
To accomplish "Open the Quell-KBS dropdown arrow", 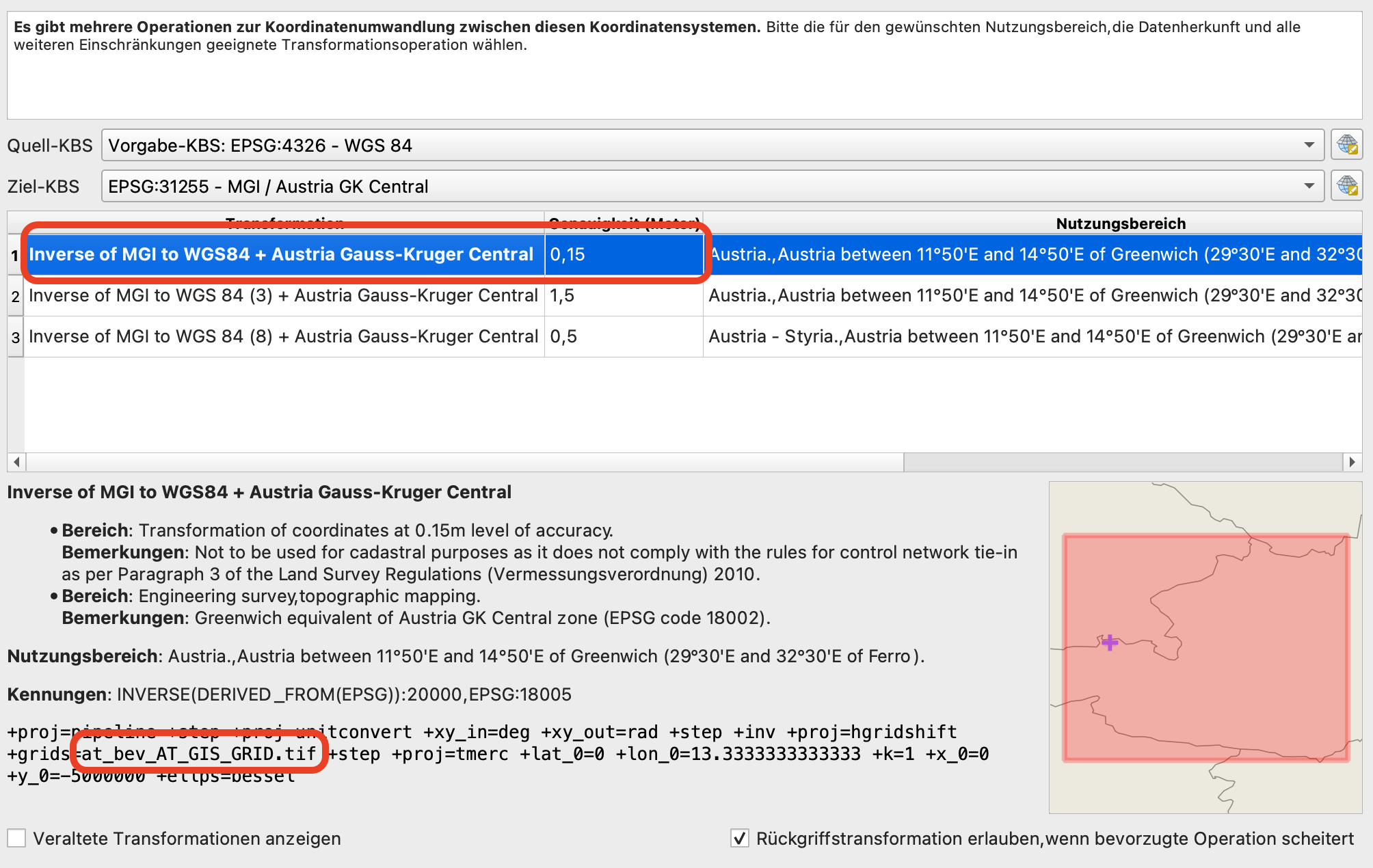I will point(1309,145).
